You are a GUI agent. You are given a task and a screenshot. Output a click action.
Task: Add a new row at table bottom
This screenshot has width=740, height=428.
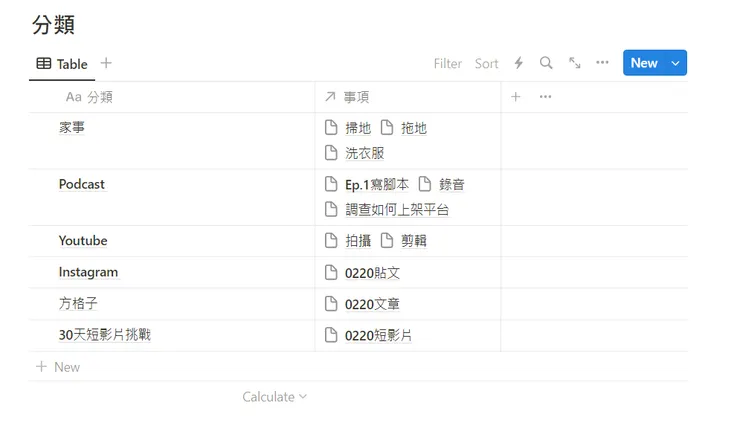click(x=58, y=367)
